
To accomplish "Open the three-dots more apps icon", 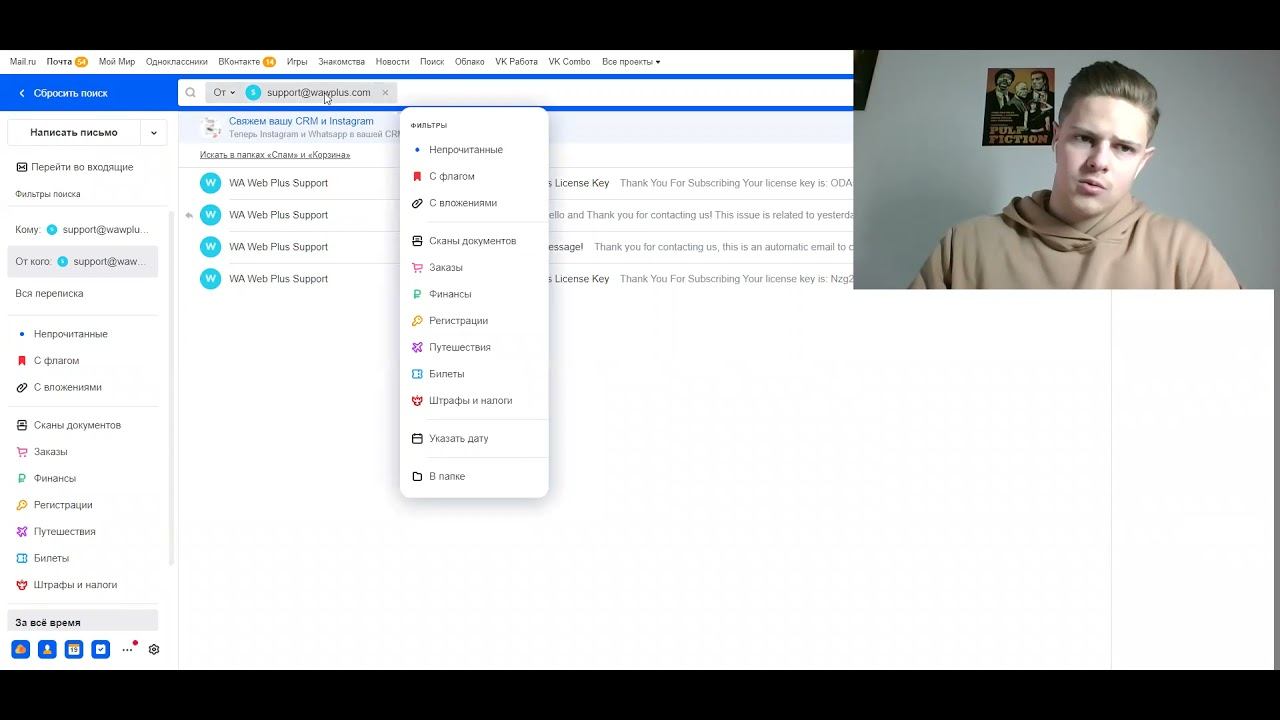I will pyautogui.click(x=128, y=649).
